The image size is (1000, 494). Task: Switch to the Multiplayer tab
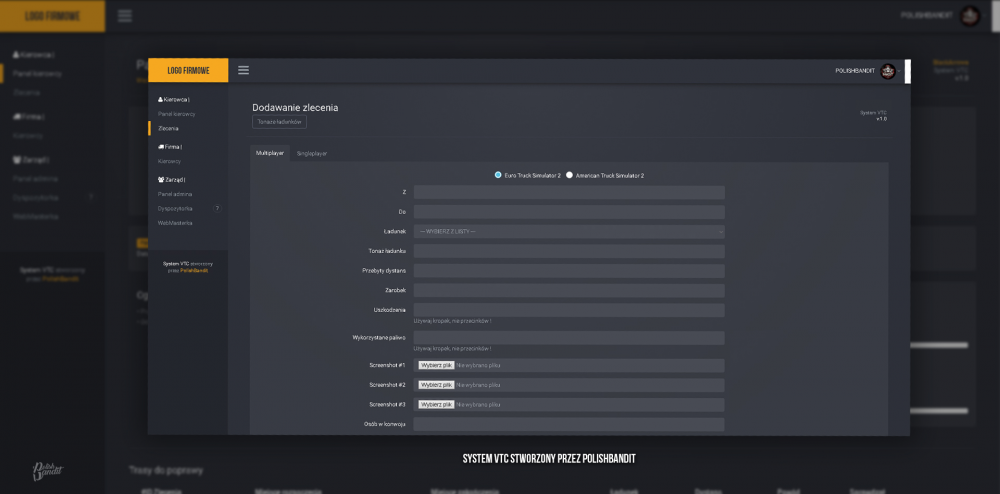coord(270,153)
